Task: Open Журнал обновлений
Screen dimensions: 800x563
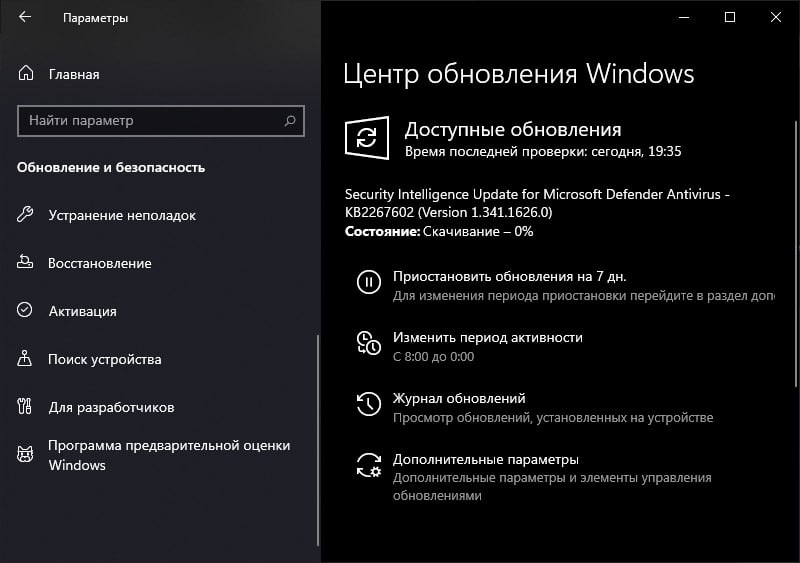Action: tap(459, 398)
